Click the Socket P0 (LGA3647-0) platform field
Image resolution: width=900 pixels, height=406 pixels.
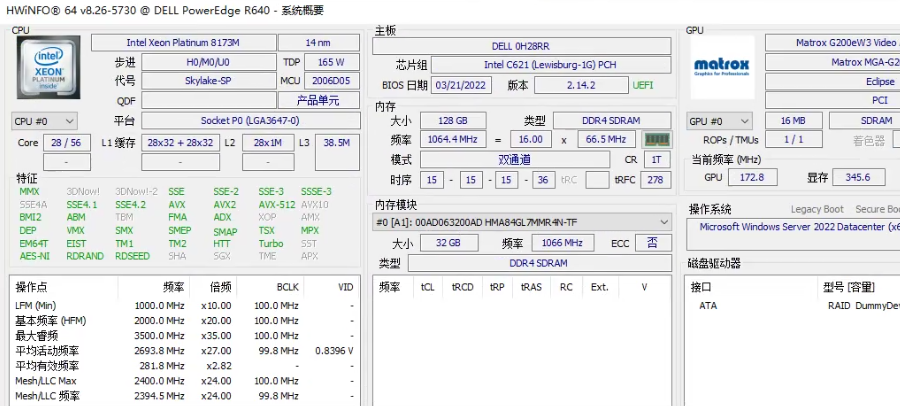pos(250,121)
